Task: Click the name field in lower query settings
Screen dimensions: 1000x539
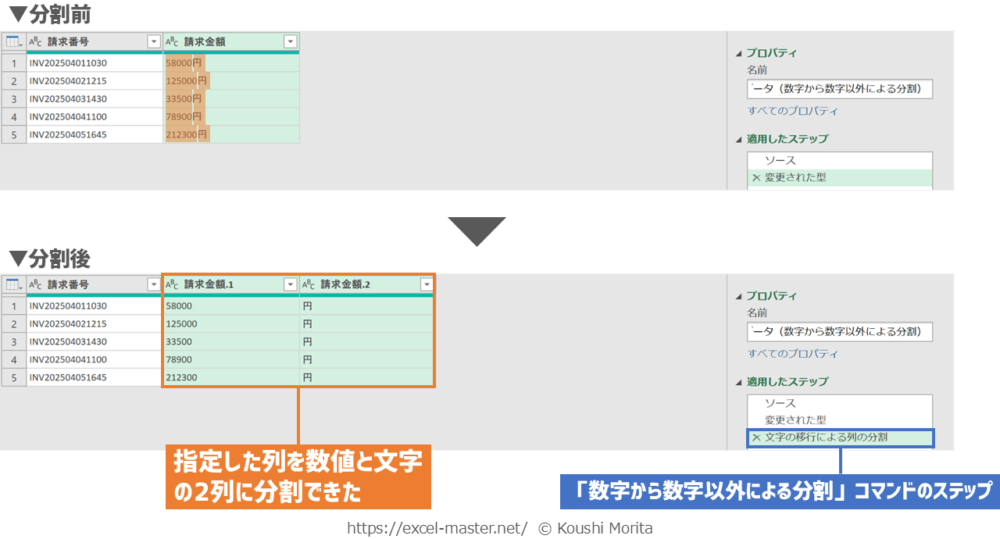Action: coord(839,332)
